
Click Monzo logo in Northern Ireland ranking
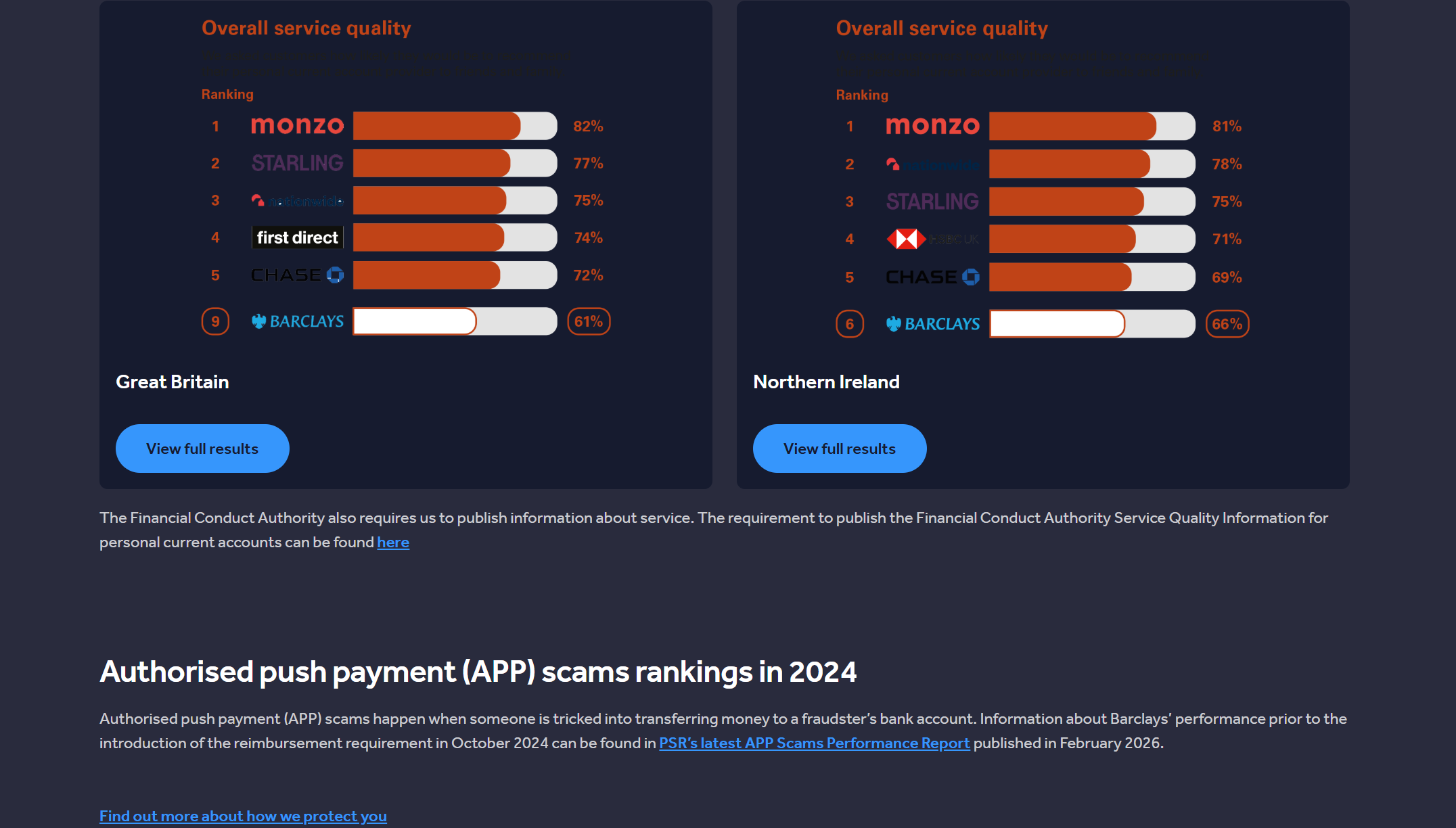coord(932,126)
